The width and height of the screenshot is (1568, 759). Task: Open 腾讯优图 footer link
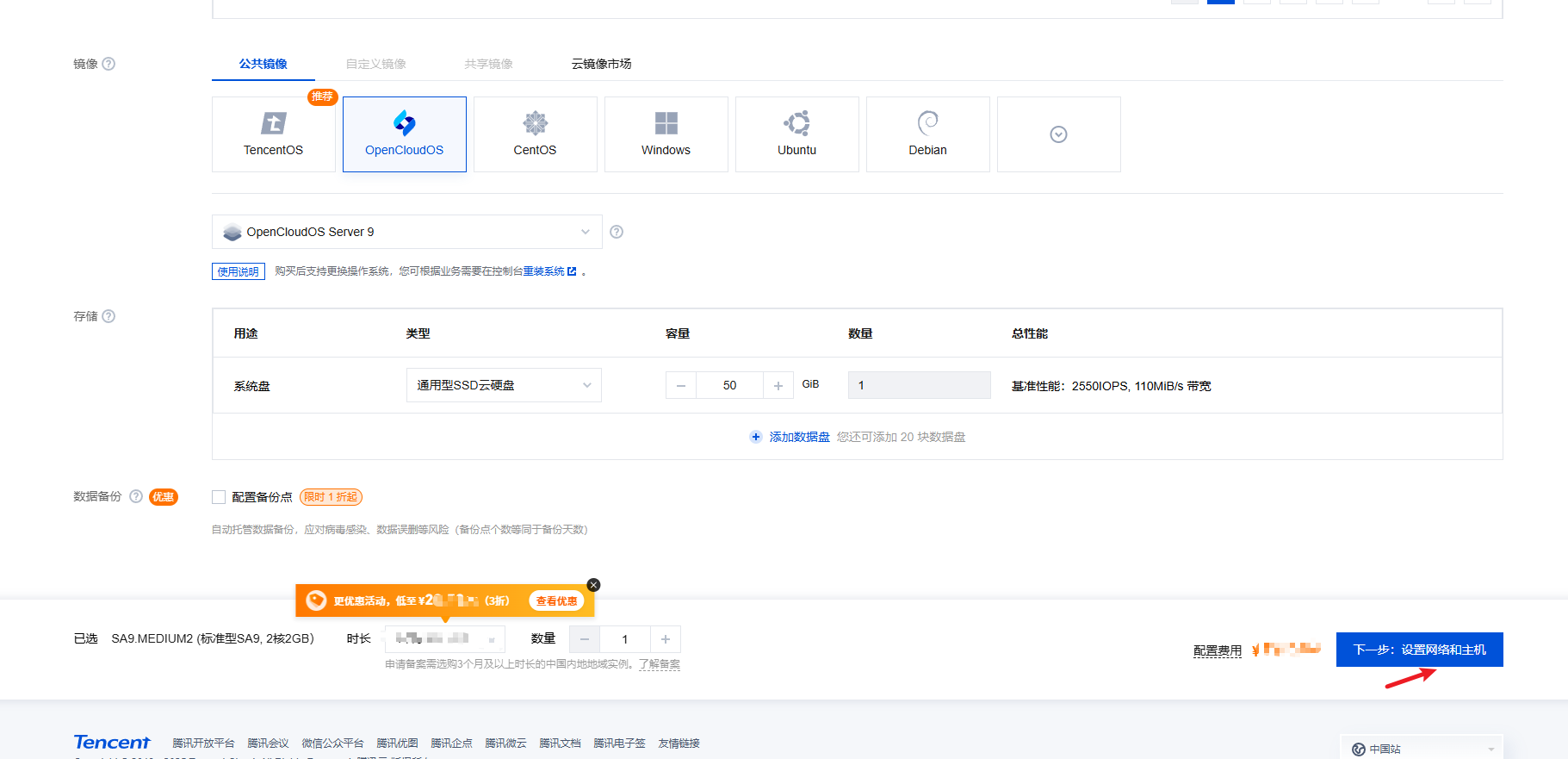click(x=397, y=743)
